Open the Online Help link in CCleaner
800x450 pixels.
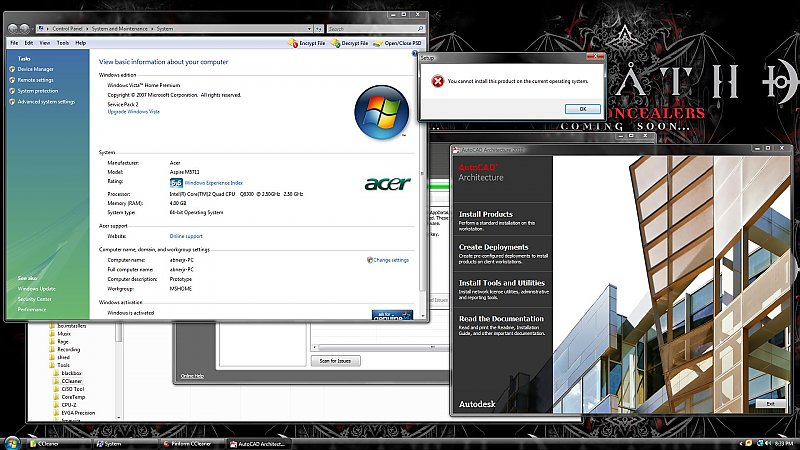click(192, 376)
